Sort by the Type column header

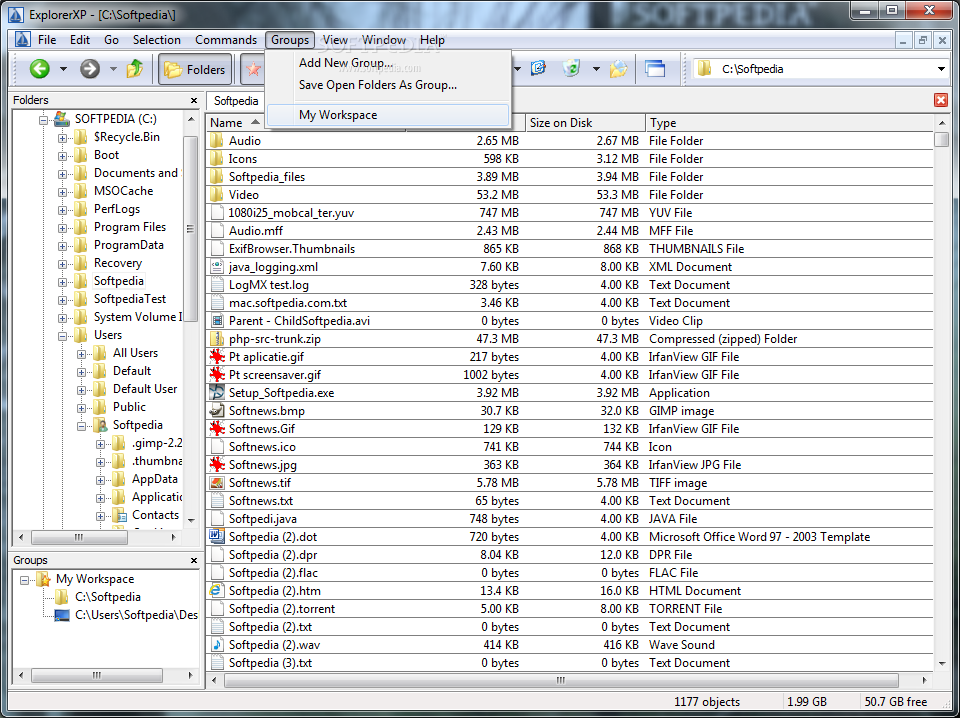tap(790, 123)
